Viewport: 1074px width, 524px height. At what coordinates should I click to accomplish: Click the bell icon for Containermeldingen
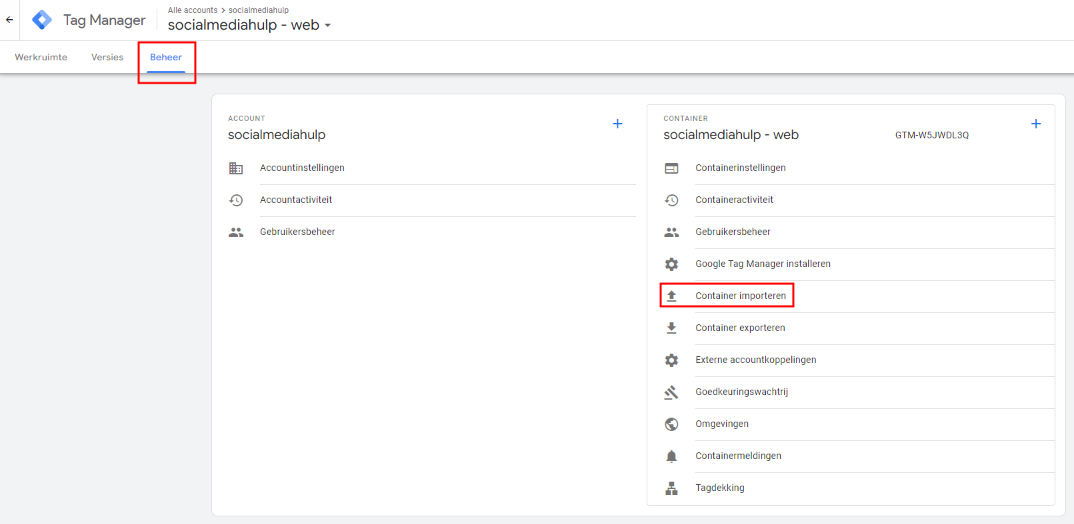pos(672,456)
